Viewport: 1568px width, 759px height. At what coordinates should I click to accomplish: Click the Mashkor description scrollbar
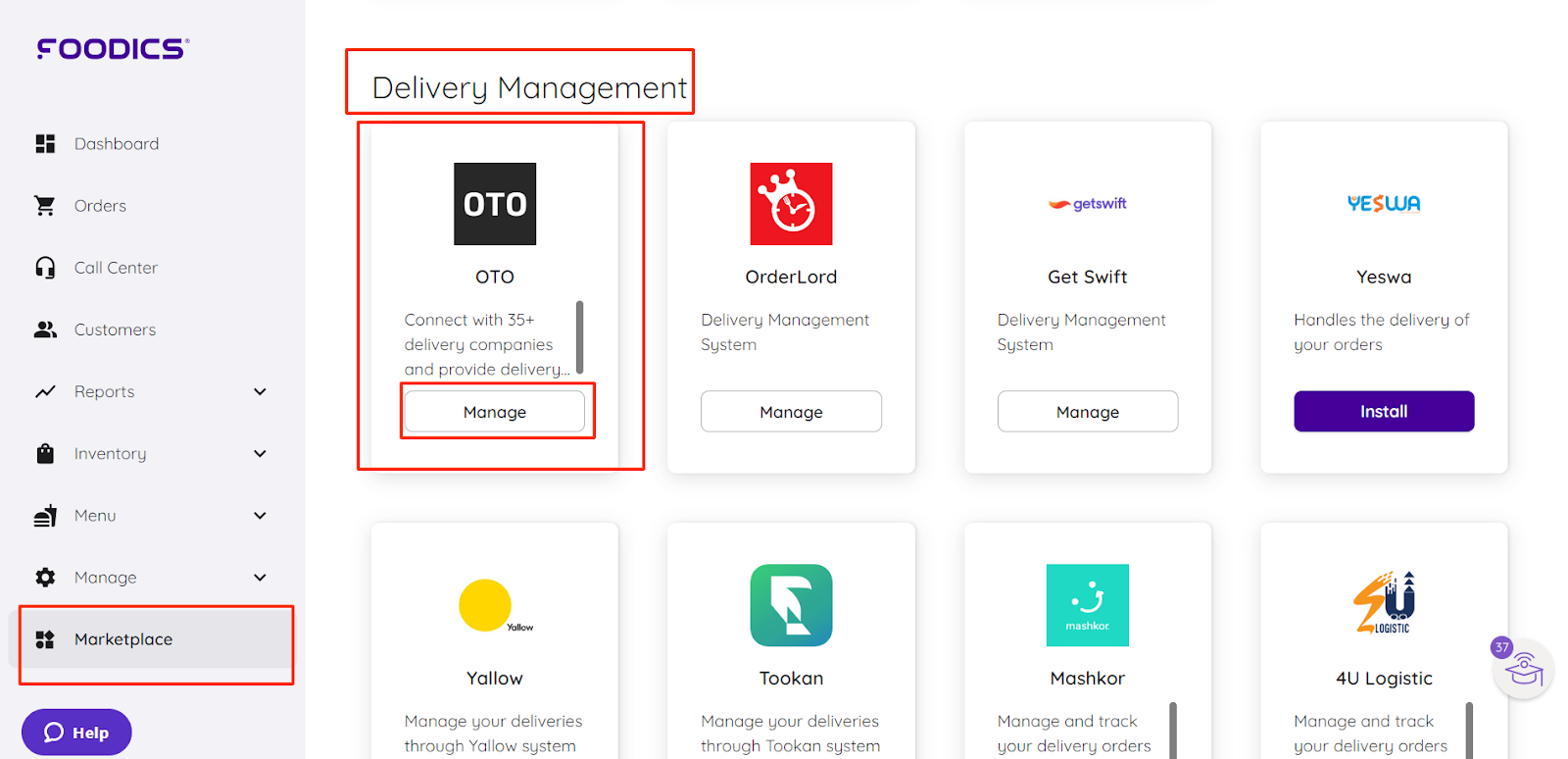[x=1173, y=731]
